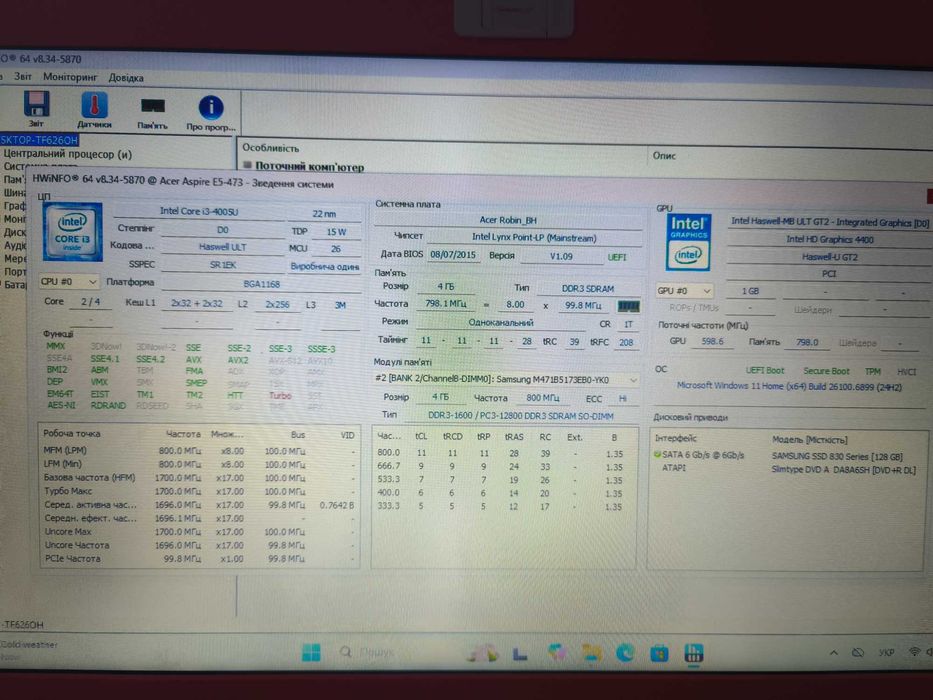Click the Звіт floppy disk toolbar icon
Screen dimensions: 933x700
click(36, 104)
